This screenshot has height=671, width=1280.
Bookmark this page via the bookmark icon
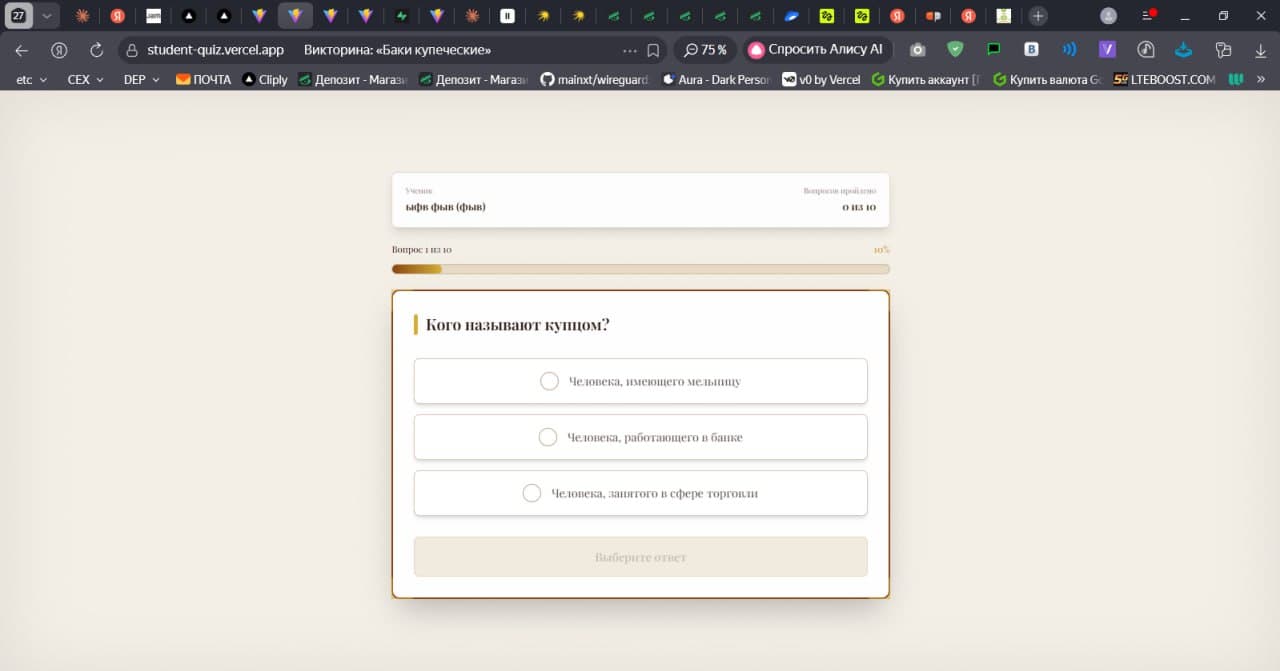(x=653, y=50)
